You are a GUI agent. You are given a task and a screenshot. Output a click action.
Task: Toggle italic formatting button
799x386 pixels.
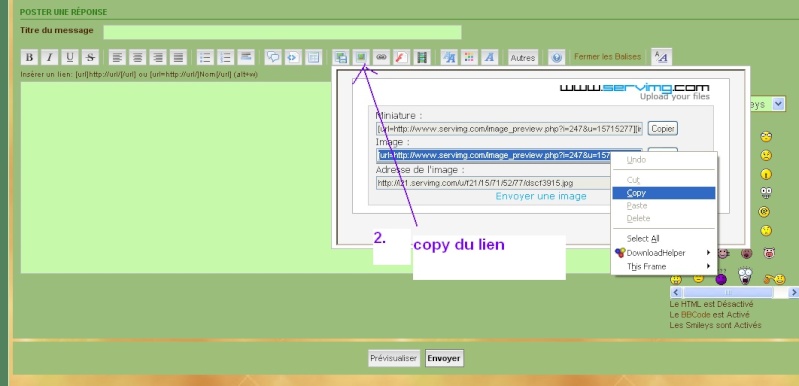49,57
